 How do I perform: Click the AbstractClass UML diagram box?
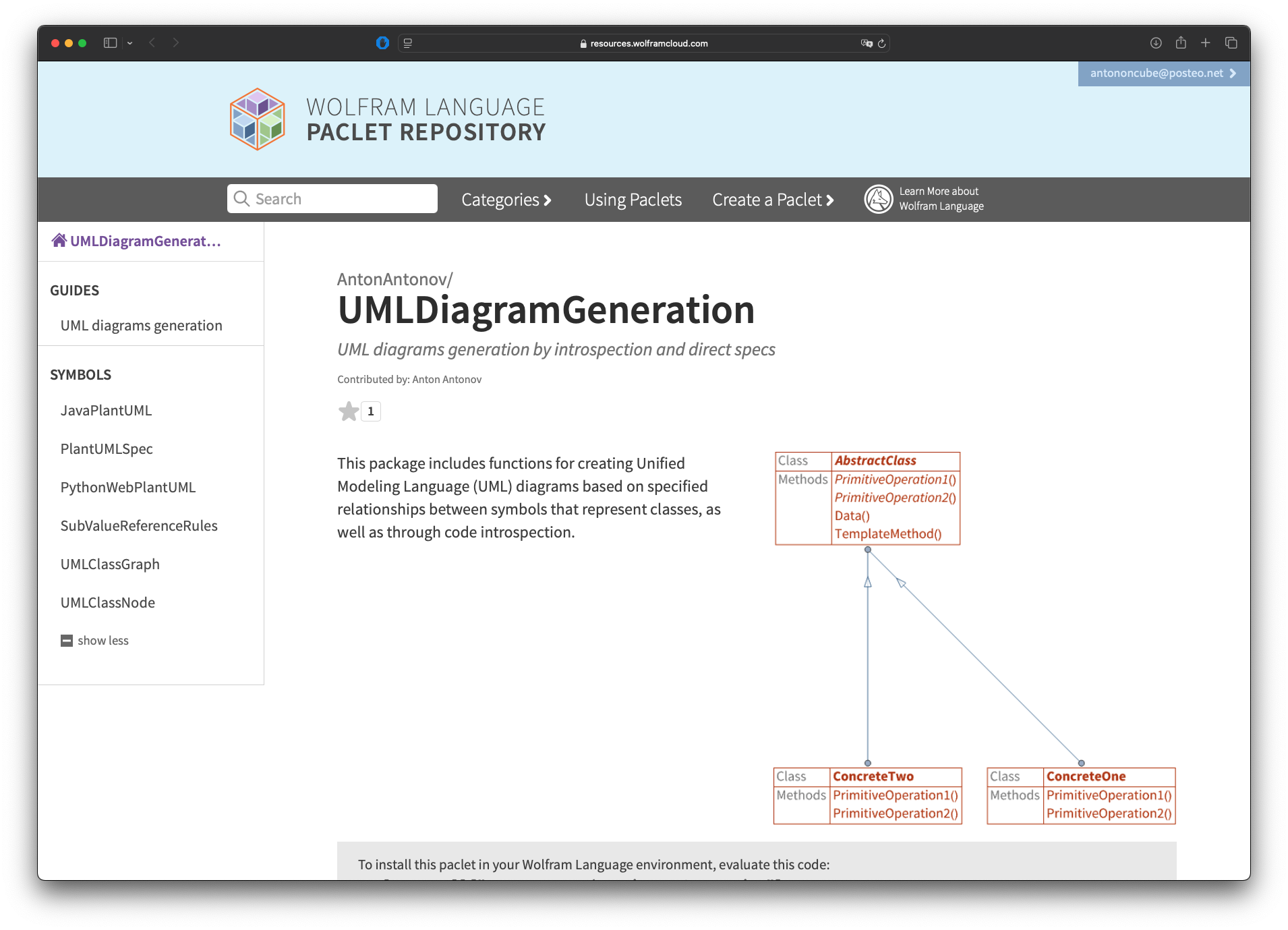coord(867,498)
